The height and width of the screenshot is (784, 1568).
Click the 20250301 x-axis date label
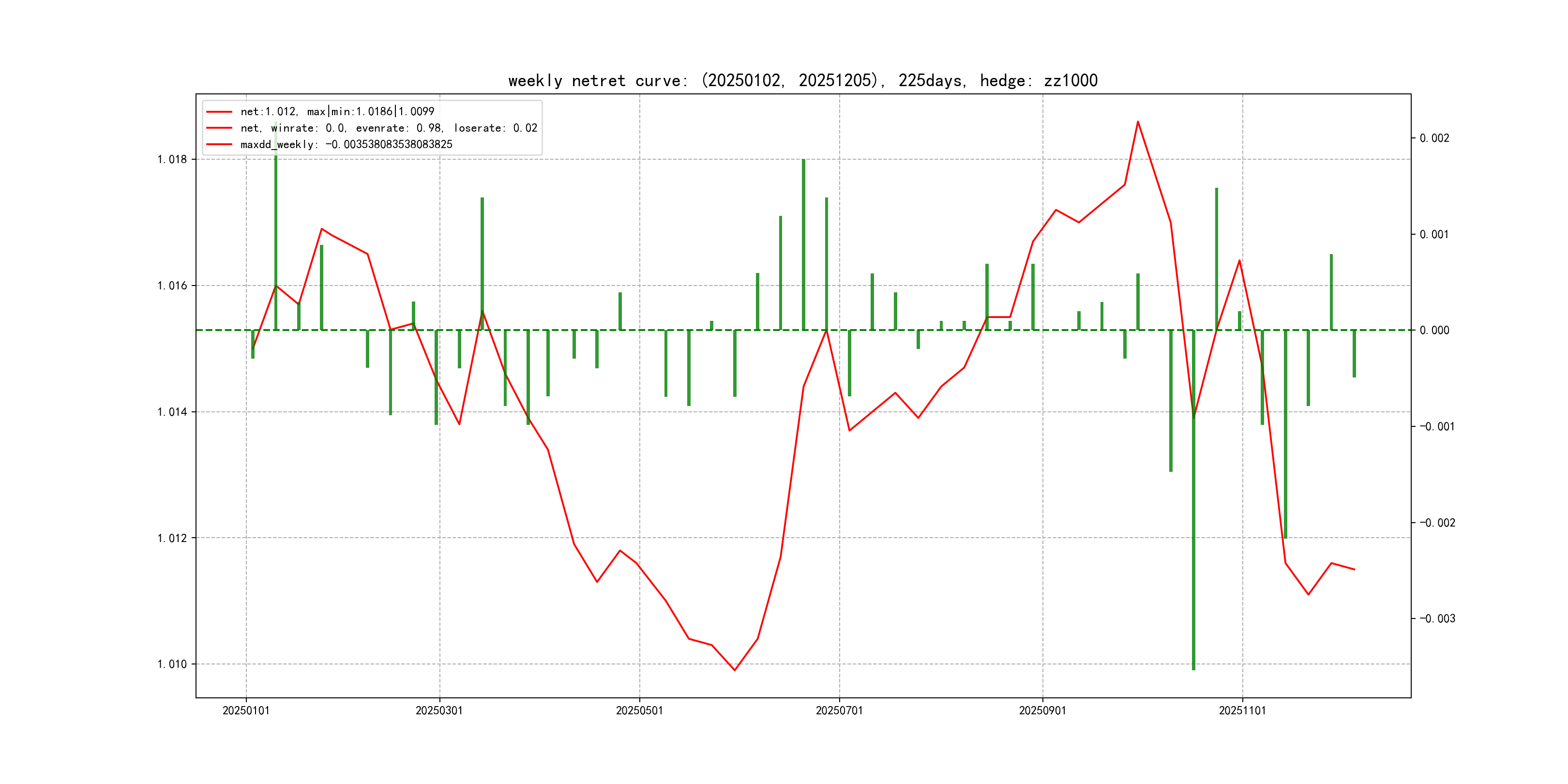click(x=439, y=710)
